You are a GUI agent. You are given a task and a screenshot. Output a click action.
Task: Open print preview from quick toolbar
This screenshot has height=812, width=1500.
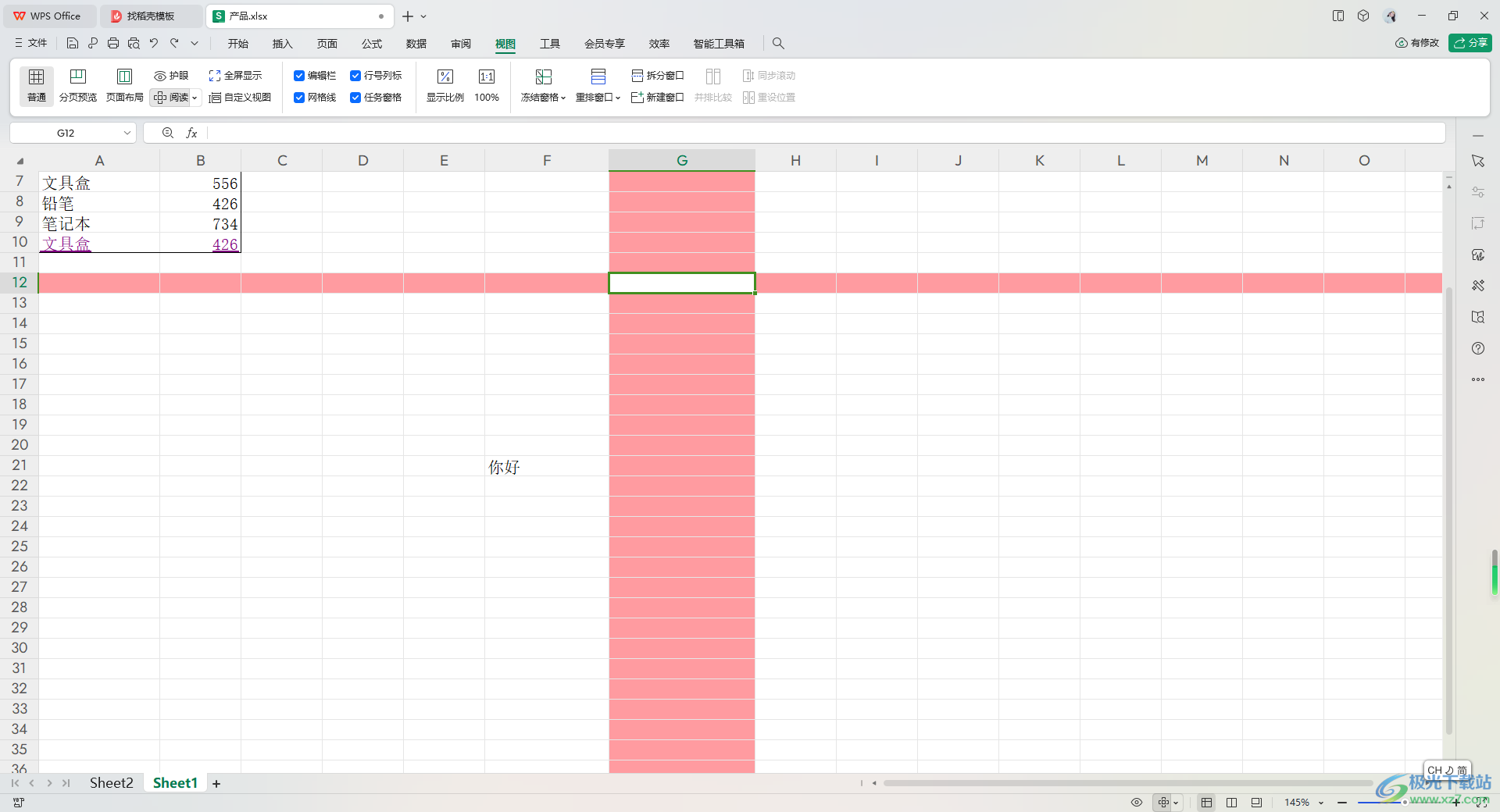(134, 44)
